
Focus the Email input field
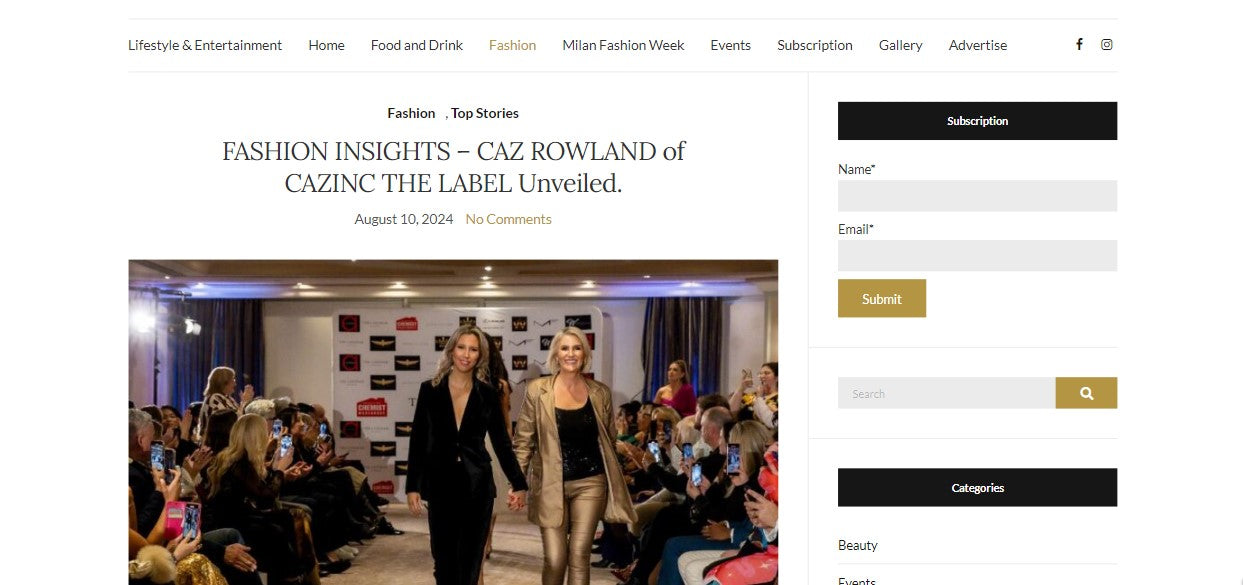[977, 255]
